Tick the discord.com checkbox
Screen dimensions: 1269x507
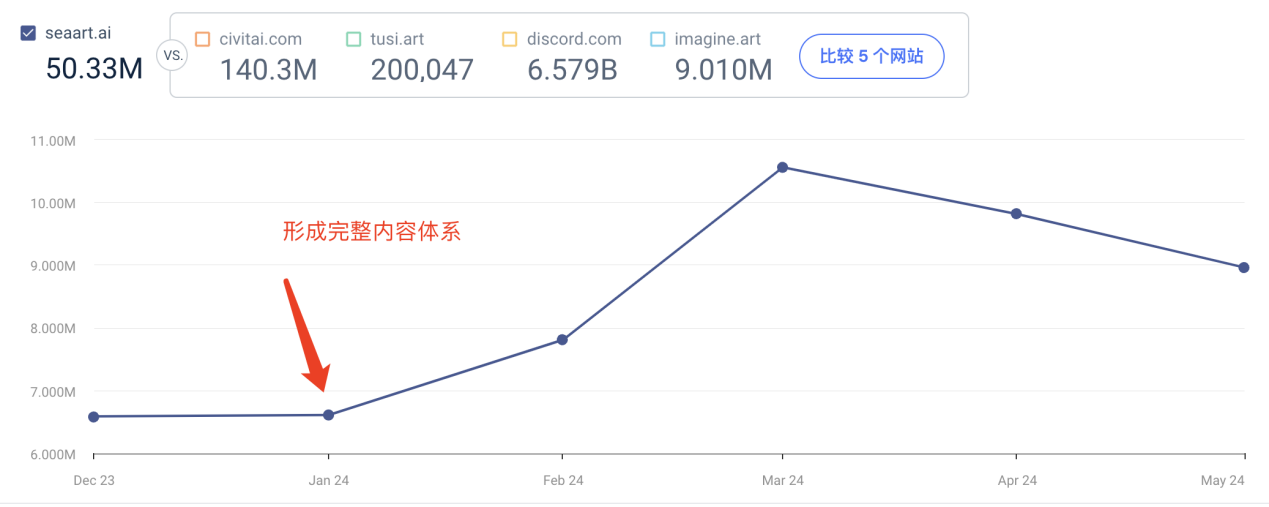tap(509, 39)
